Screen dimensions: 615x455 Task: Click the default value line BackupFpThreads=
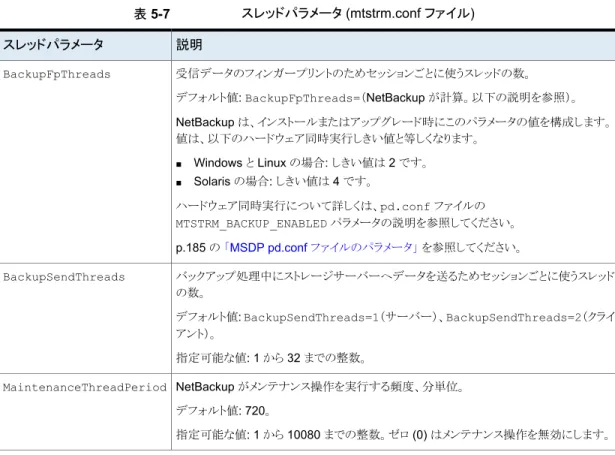coord(377,97)
